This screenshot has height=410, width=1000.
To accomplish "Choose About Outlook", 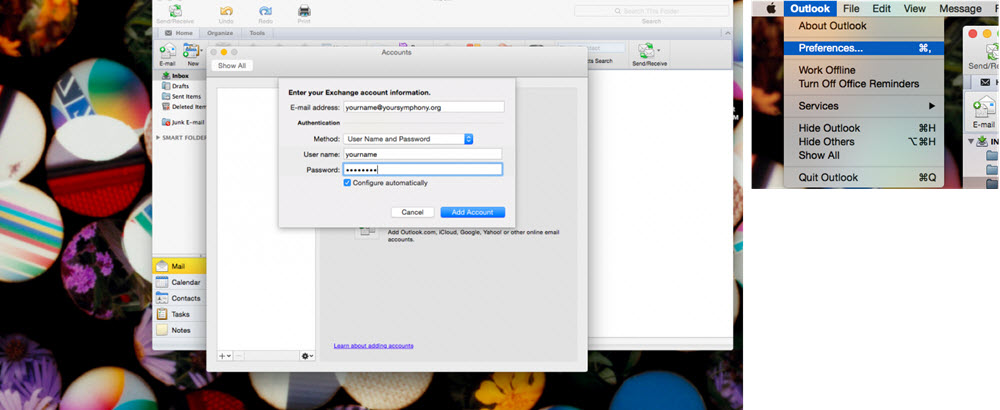I will click(864, 26).
